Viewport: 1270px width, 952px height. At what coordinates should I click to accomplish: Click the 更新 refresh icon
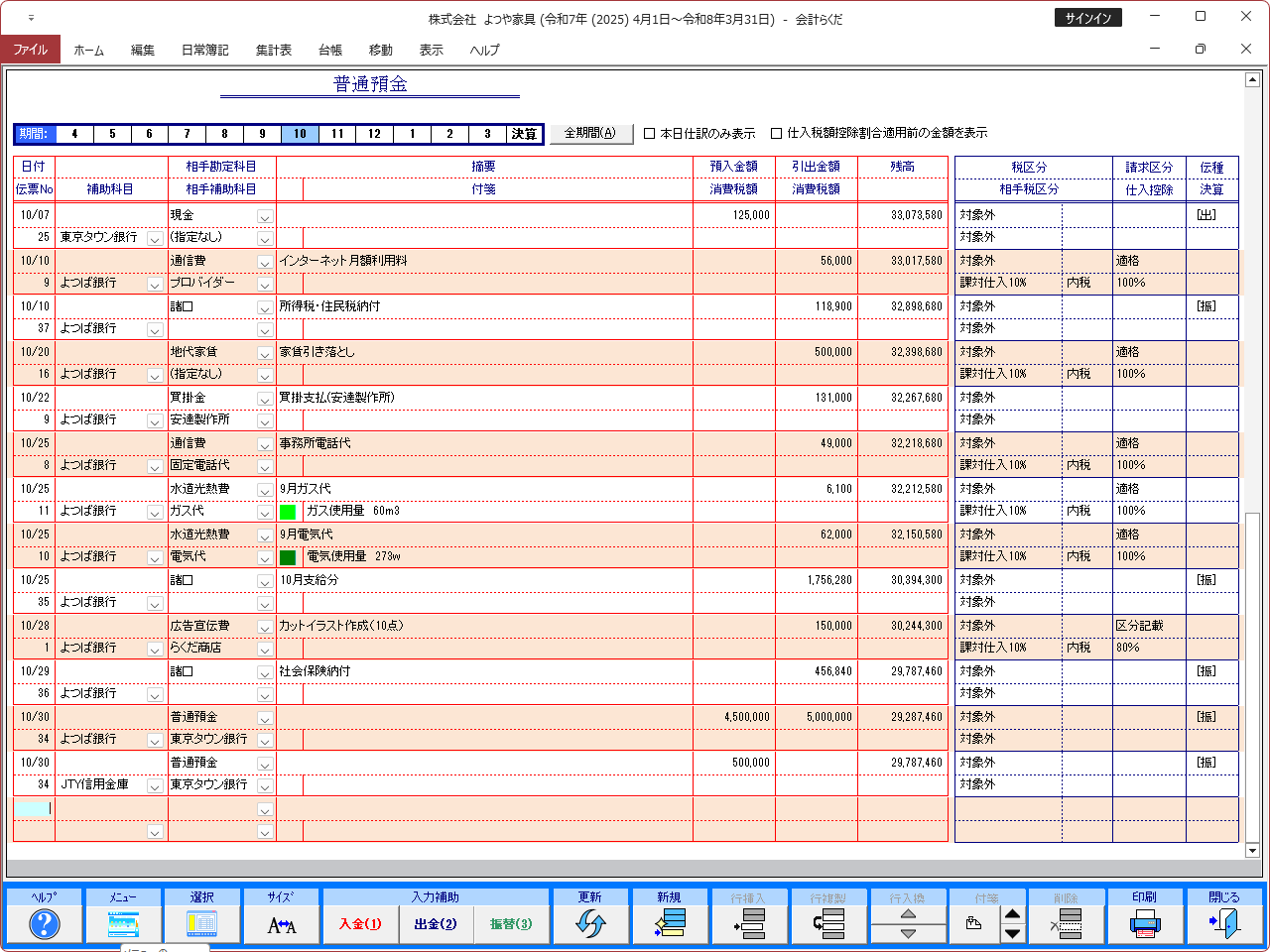point(590,924)
